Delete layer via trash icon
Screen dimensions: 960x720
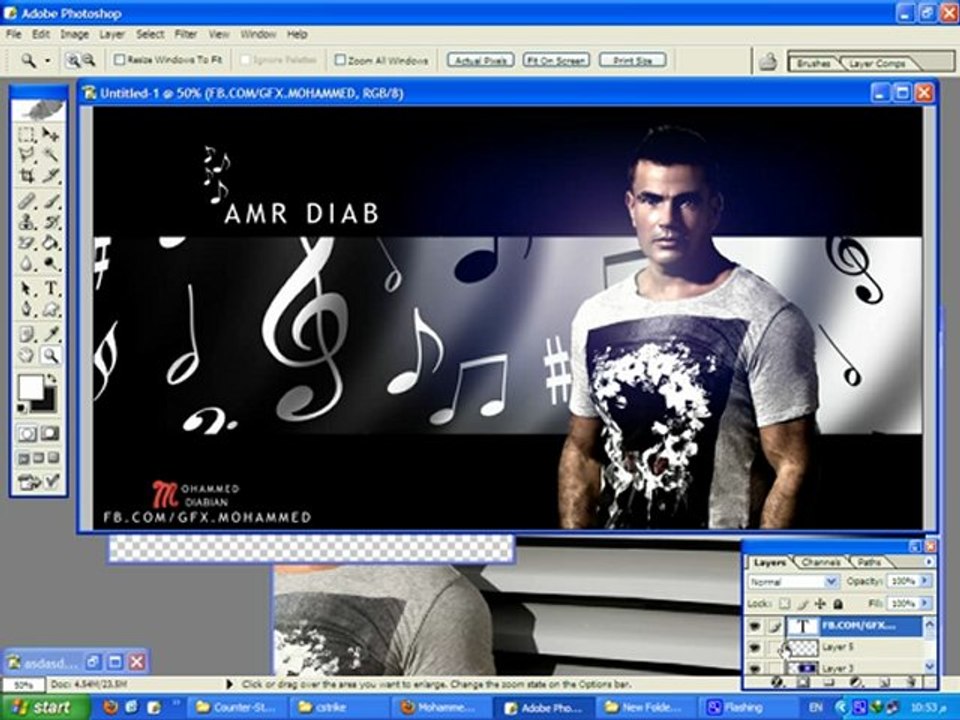coord(911,682)
